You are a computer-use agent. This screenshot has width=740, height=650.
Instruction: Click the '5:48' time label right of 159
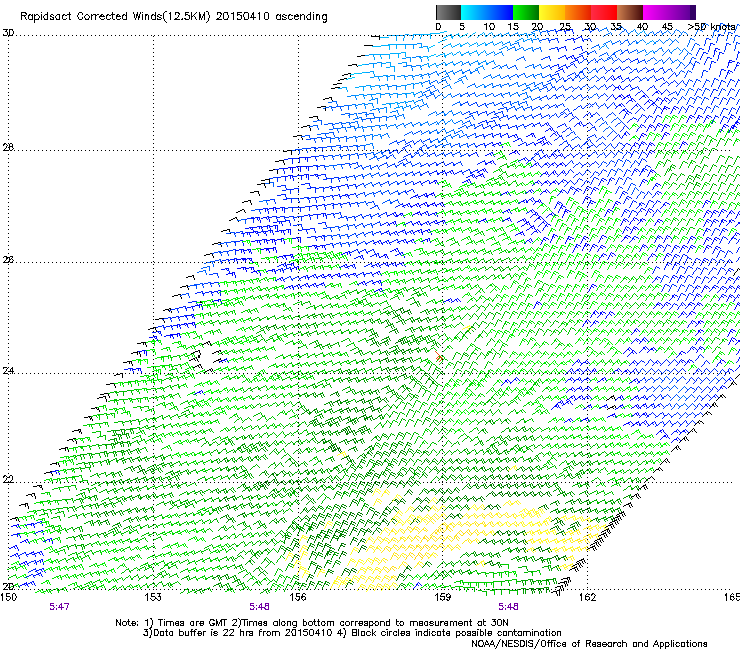pos(508,607)
